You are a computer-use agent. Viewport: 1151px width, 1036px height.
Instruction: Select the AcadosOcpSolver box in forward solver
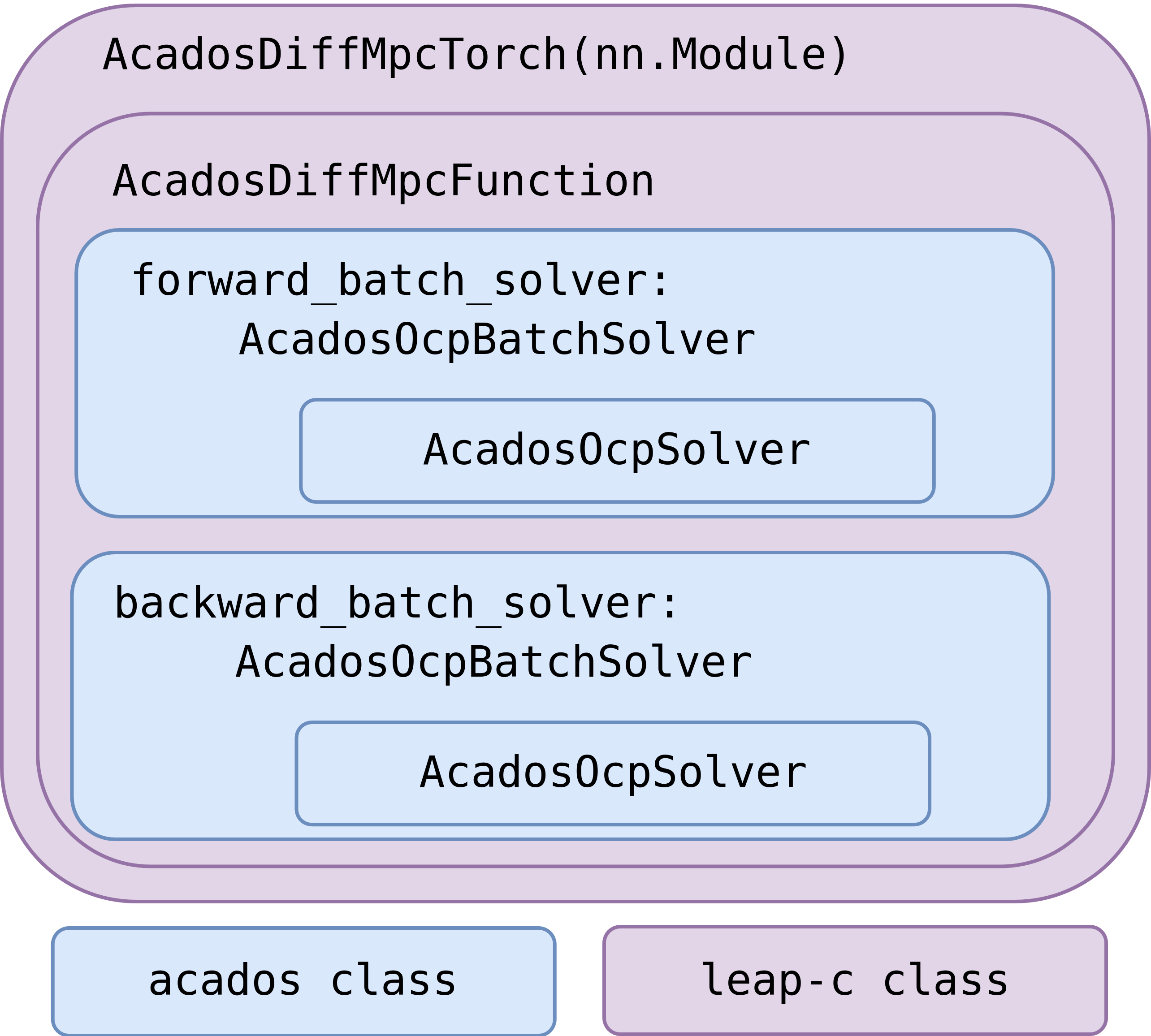point(616,450)
